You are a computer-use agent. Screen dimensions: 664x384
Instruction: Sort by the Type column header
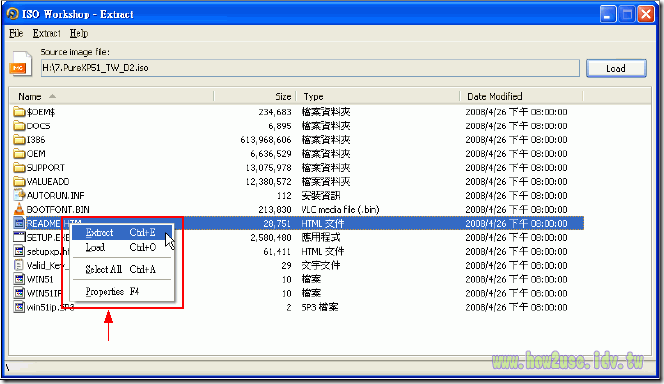[x=377, y=97]
